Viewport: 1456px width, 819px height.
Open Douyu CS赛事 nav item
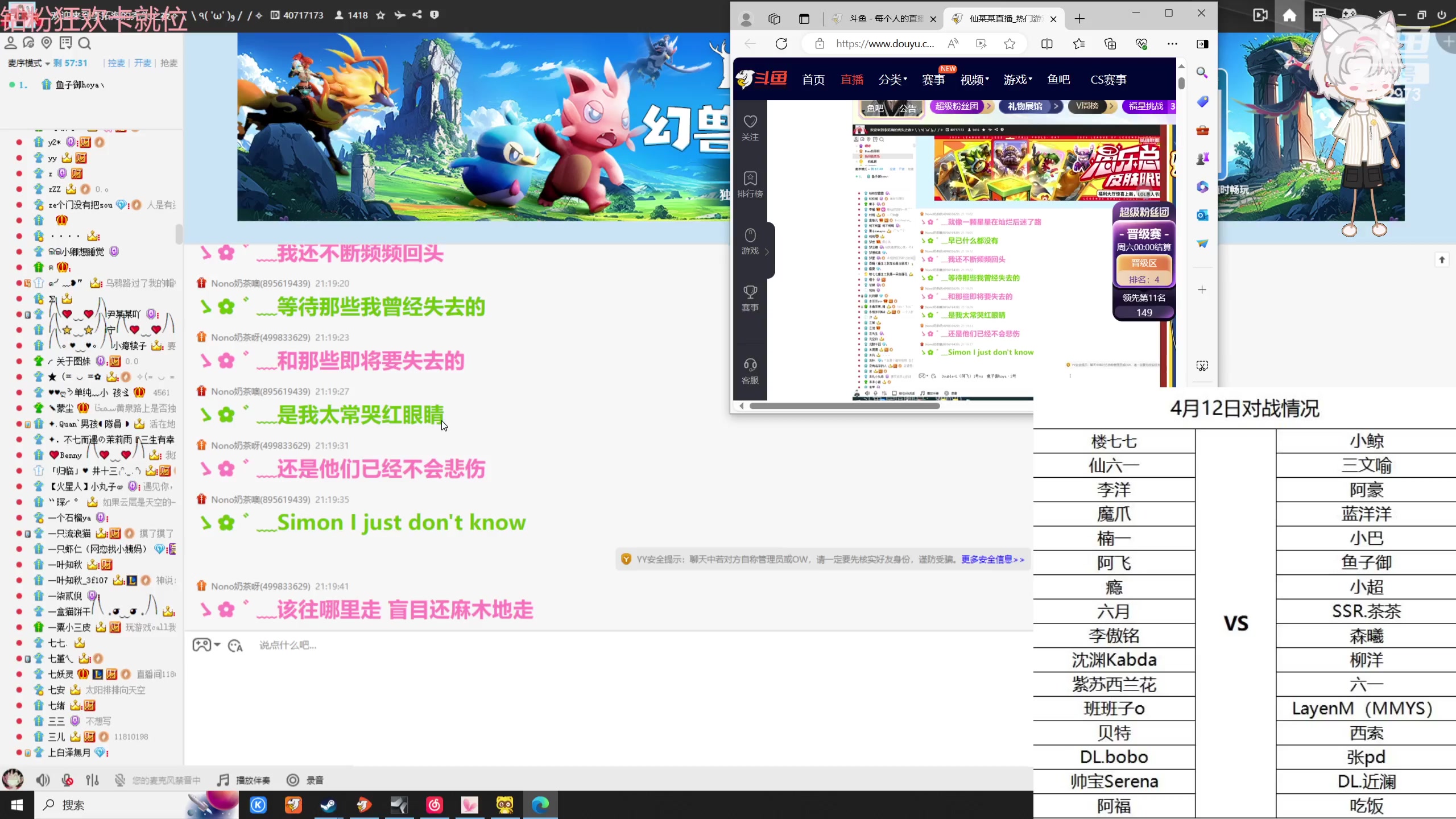point(1108,80)
